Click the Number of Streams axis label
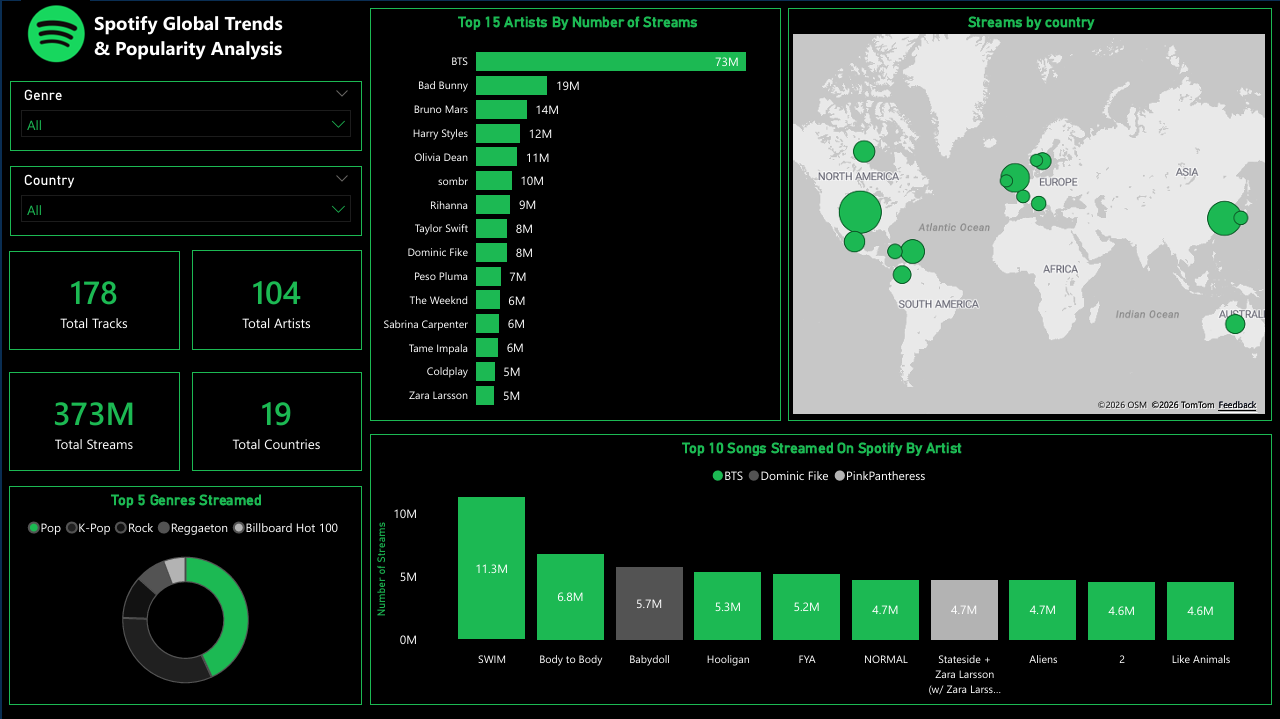This screenshot has width=1280, height=719. tap(381, 568)
